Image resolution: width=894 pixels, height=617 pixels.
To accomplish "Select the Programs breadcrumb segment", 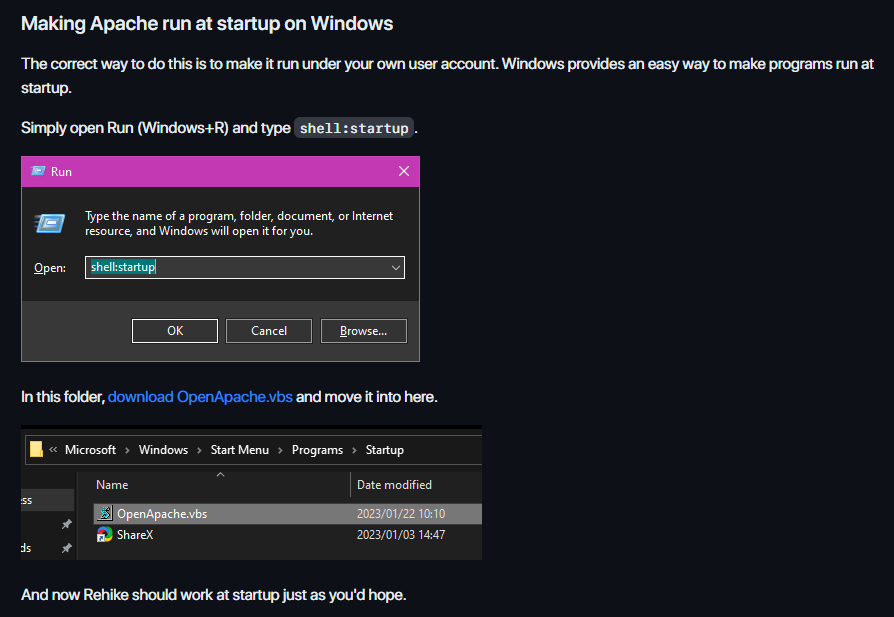I will pos(317,450).
